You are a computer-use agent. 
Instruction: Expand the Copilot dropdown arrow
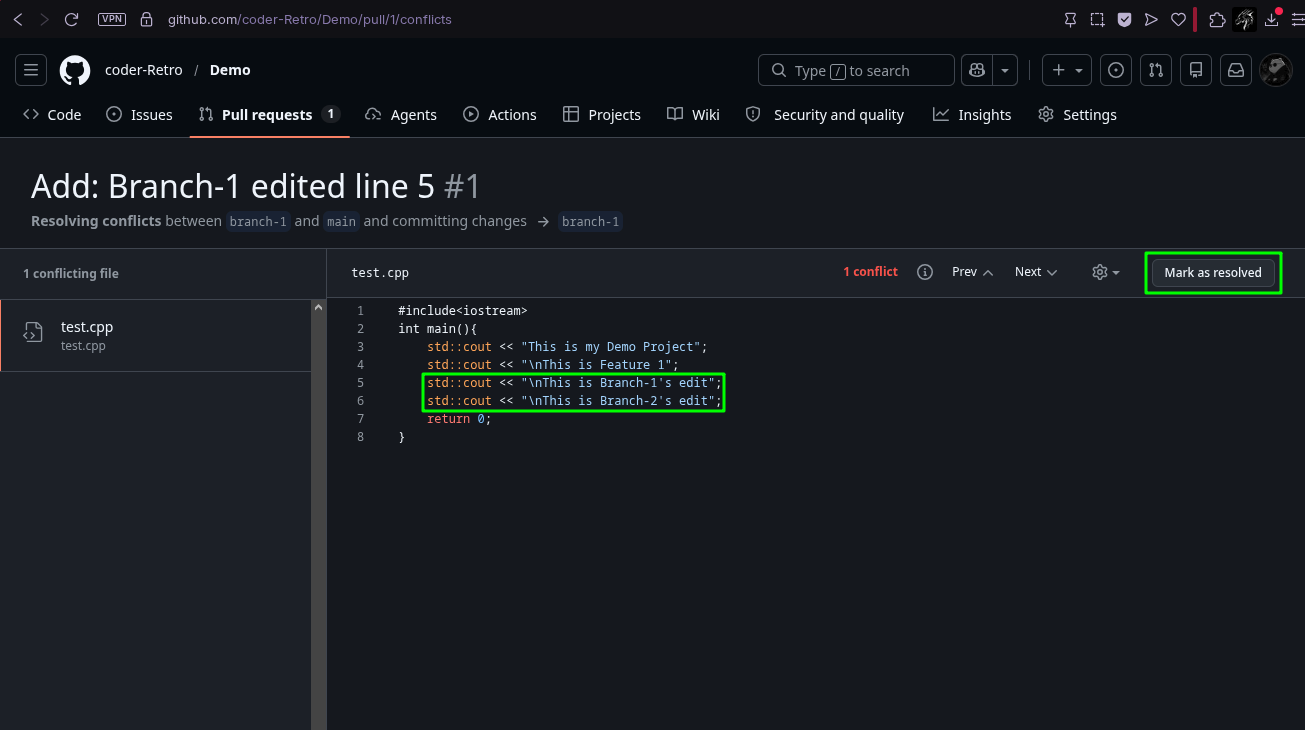point(1005,70)
